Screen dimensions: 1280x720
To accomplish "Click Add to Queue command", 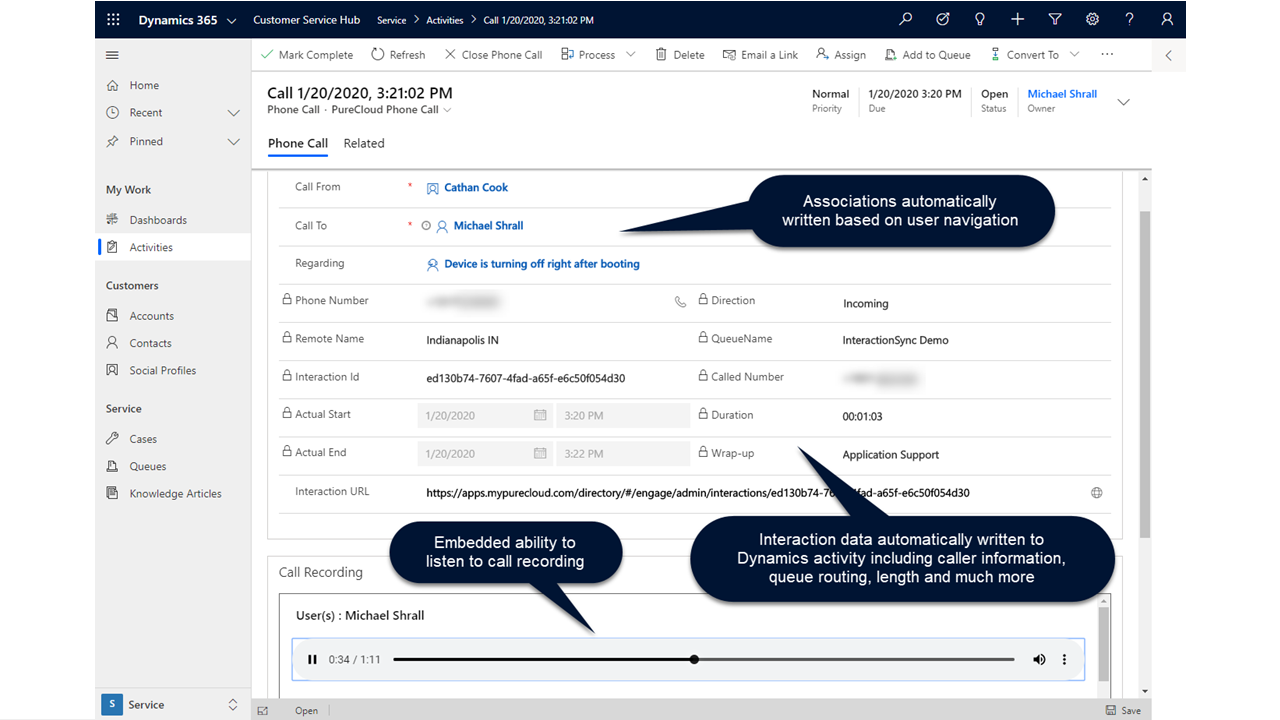I will [927, 55].
